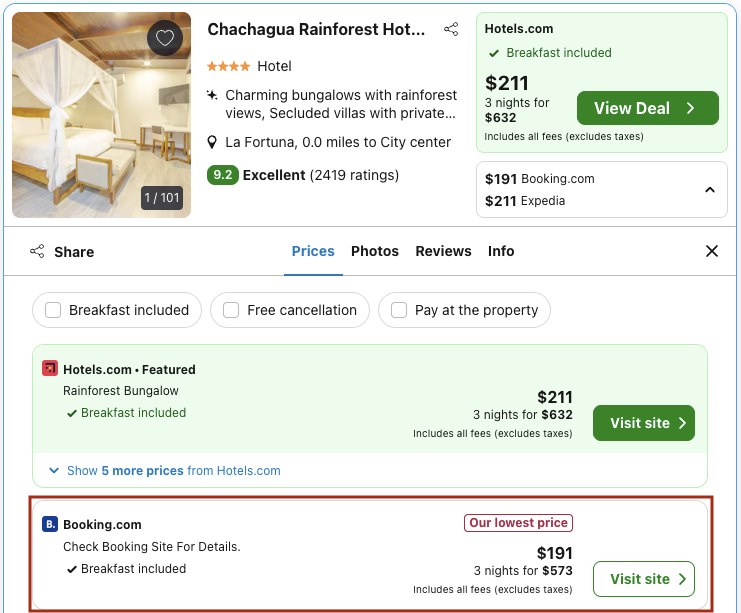Screen dimensions: 741x613
Task: Visit site for Hotels.com Rainforest Bungalow
Action: tap(643, 423)
